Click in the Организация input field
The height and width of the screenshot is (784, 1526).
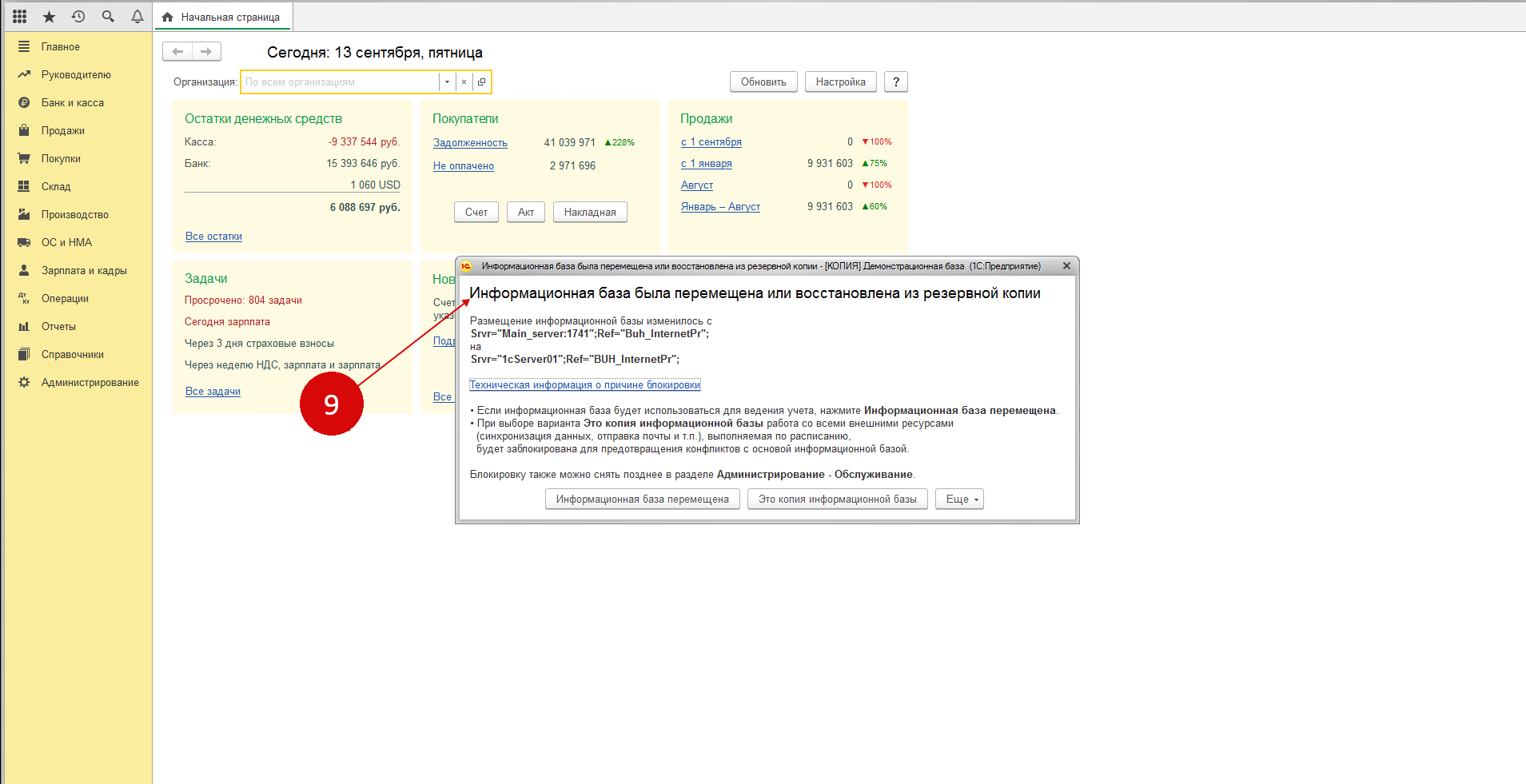tap(340, 82)
